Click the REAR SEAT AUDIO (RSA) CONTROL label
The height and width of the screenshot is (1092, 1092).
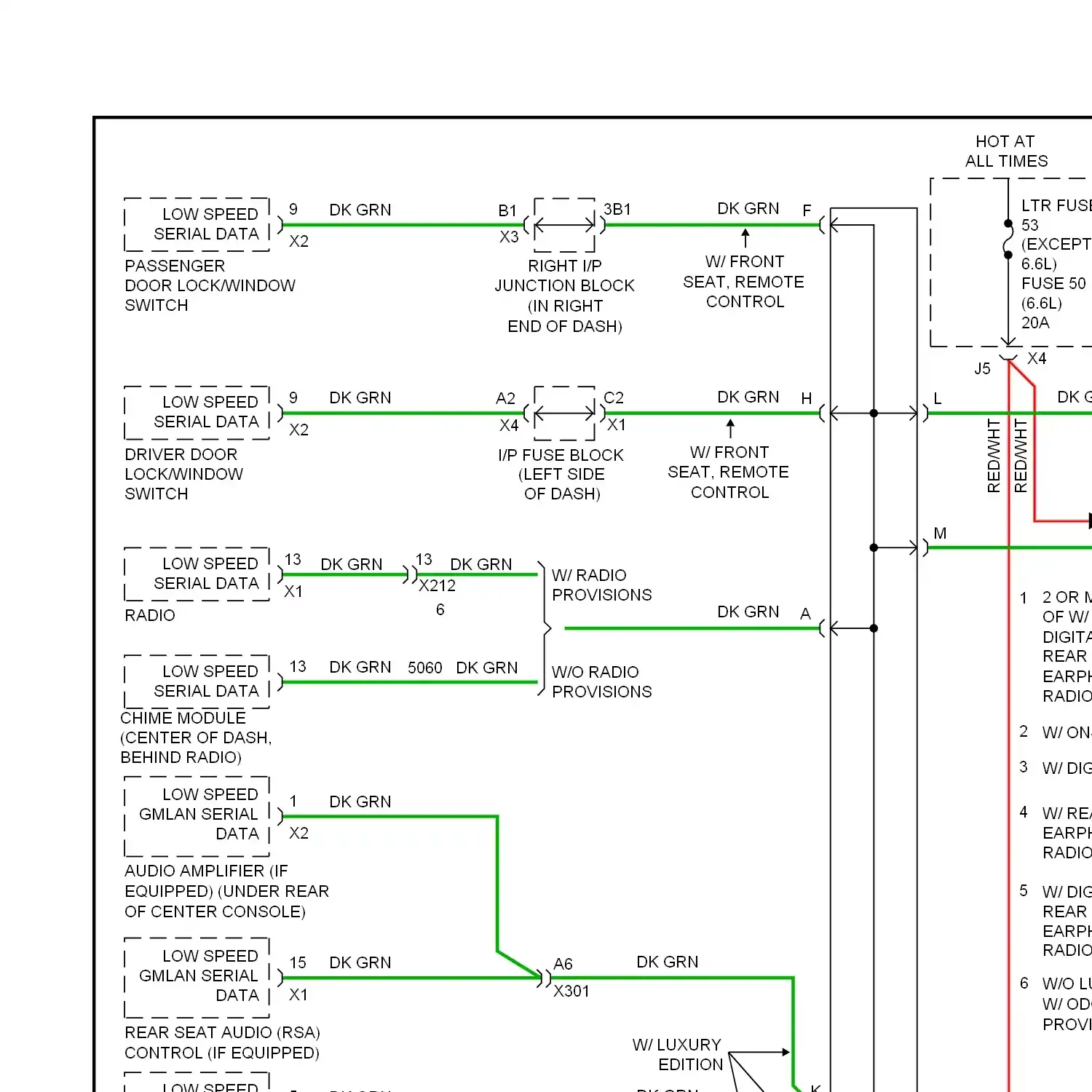[x=222, y=1042]
